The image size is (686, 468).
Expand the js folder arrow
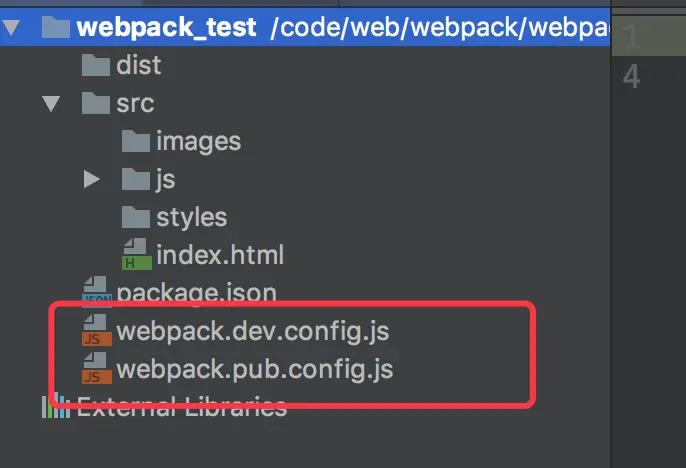[91, 179]
